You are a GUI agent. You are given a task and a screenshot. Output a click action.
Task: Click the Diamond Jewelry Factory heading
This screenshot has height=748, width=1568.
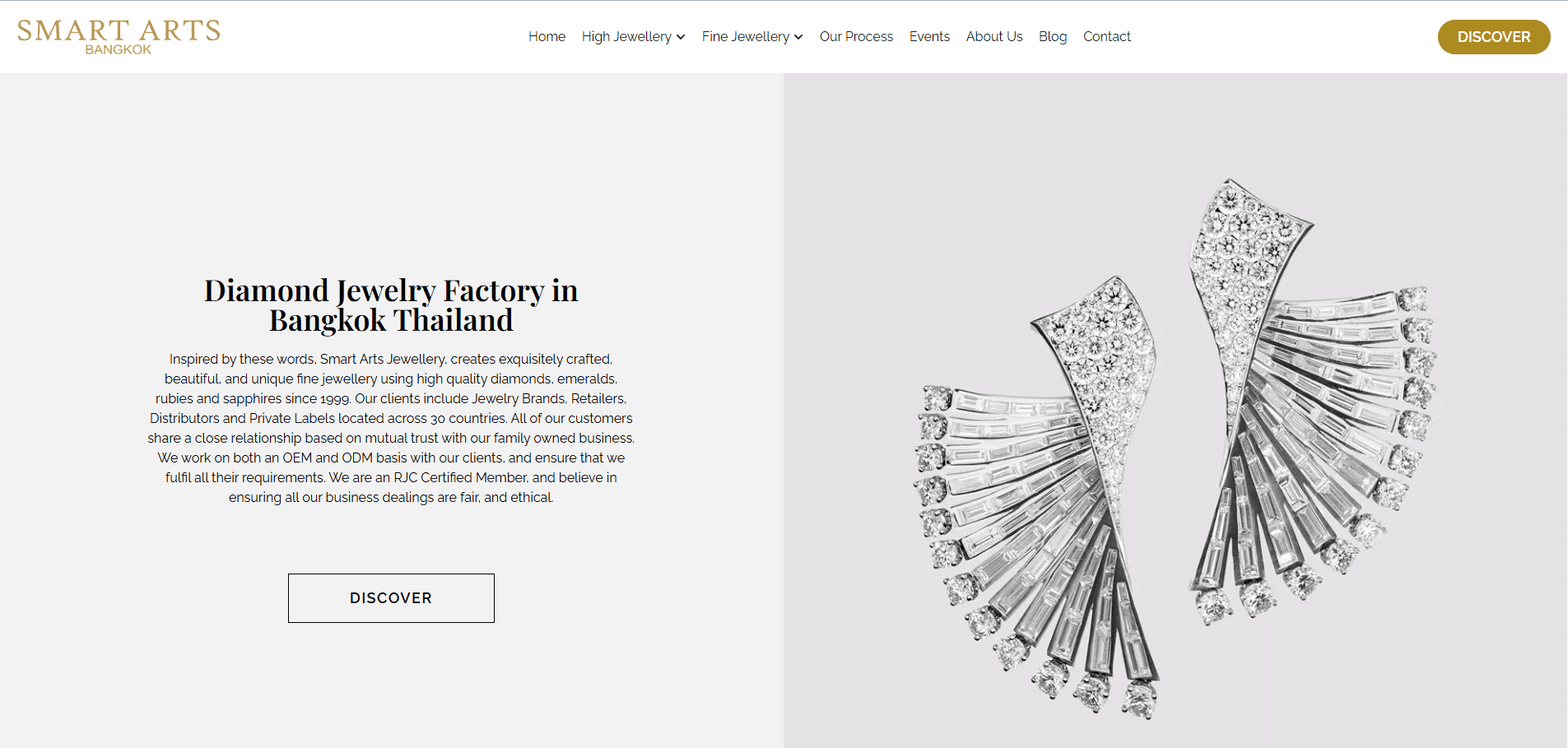click(x=391, y=305)
